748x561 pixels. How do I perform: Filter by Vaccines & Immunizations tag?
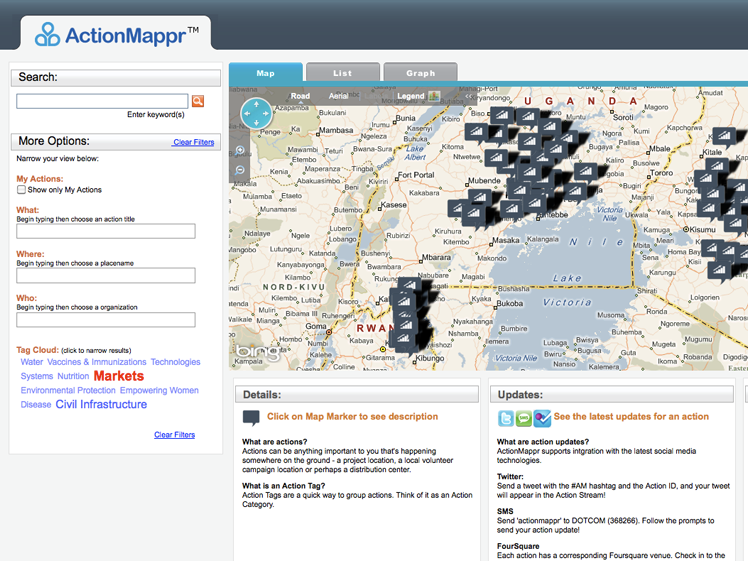tap(97, 362)
